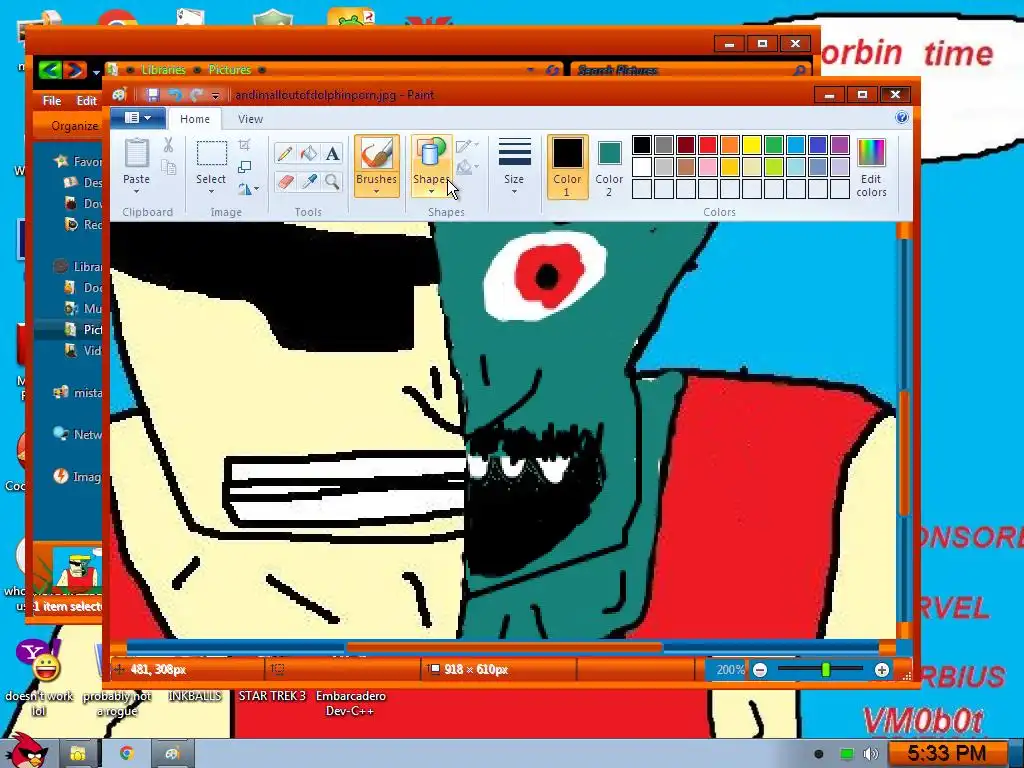
Task: Click the file explorer taskbar icon
Action: [x=78, y=754]
